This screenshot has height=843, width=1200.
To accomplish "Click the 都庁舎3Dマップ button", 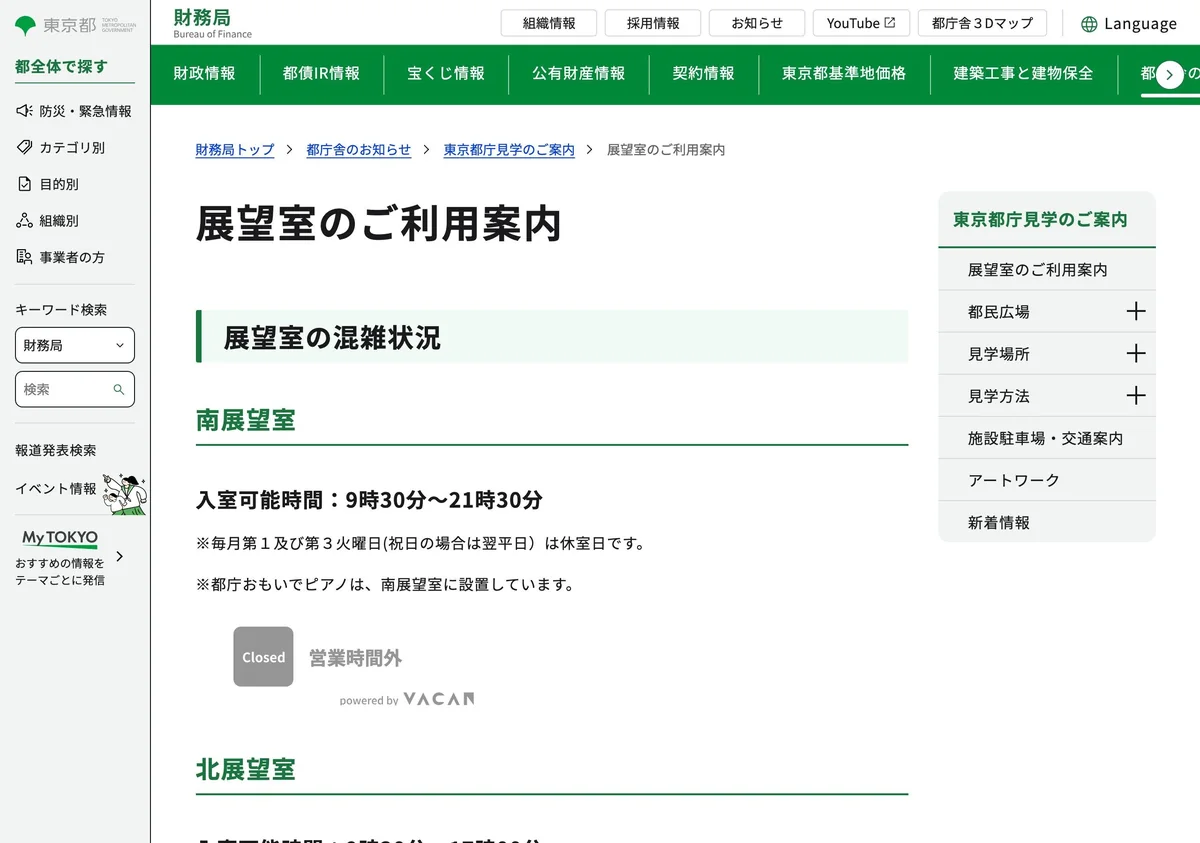I will [982, 23].
